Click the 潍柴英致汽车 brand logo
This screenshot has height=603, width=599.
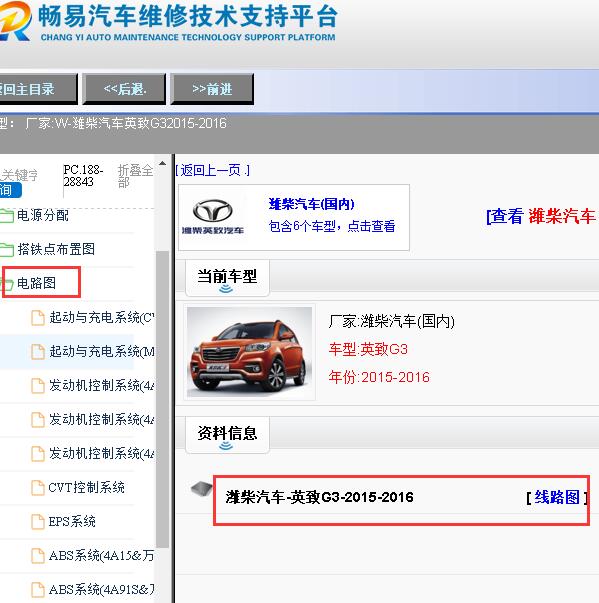click(213, 217)
